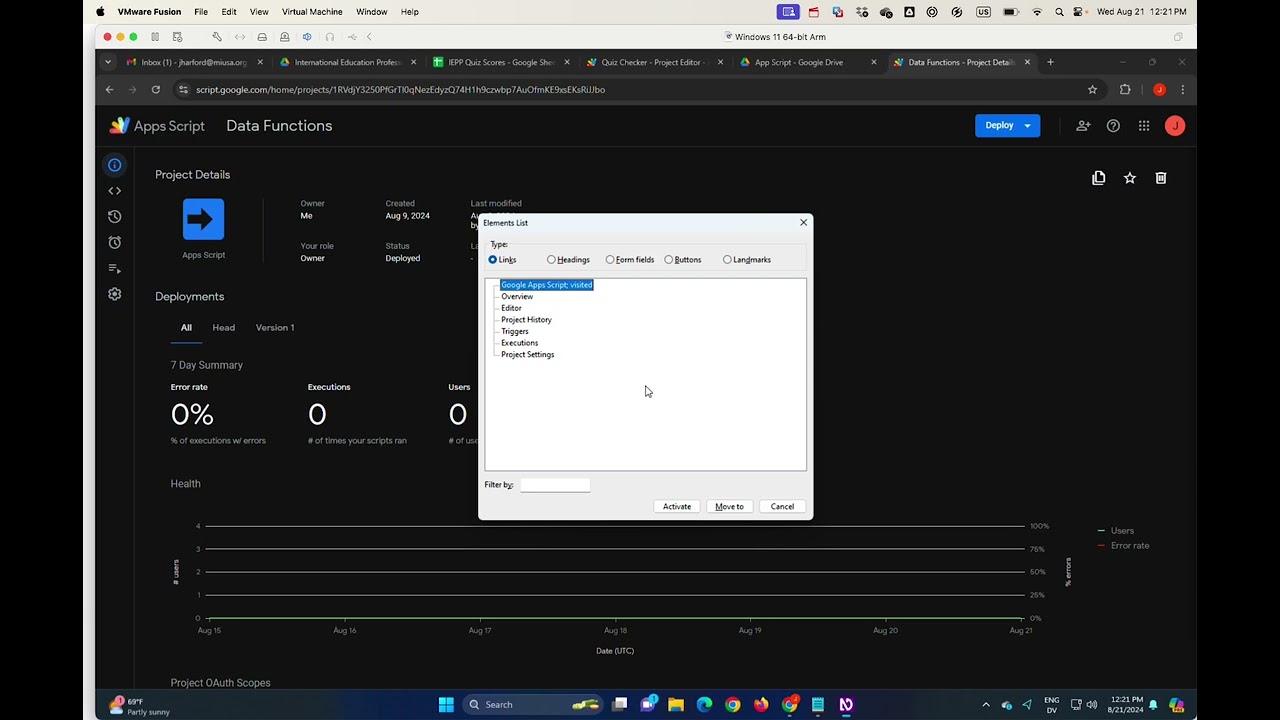Click the Remove project trash icon
Viewport: 1280px width, 720px height.
1160,178
